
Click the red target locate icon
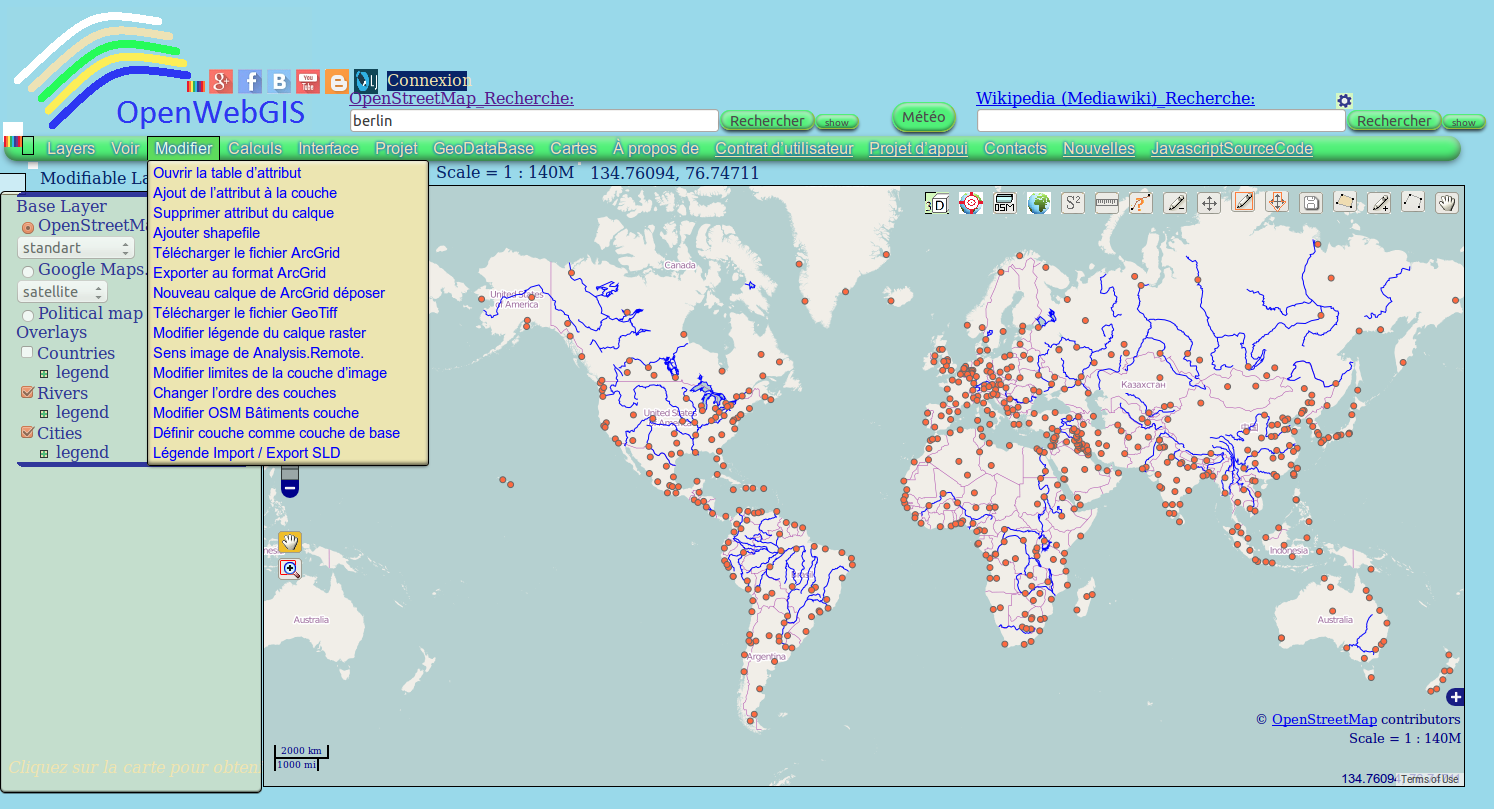(x=969, y=203)
